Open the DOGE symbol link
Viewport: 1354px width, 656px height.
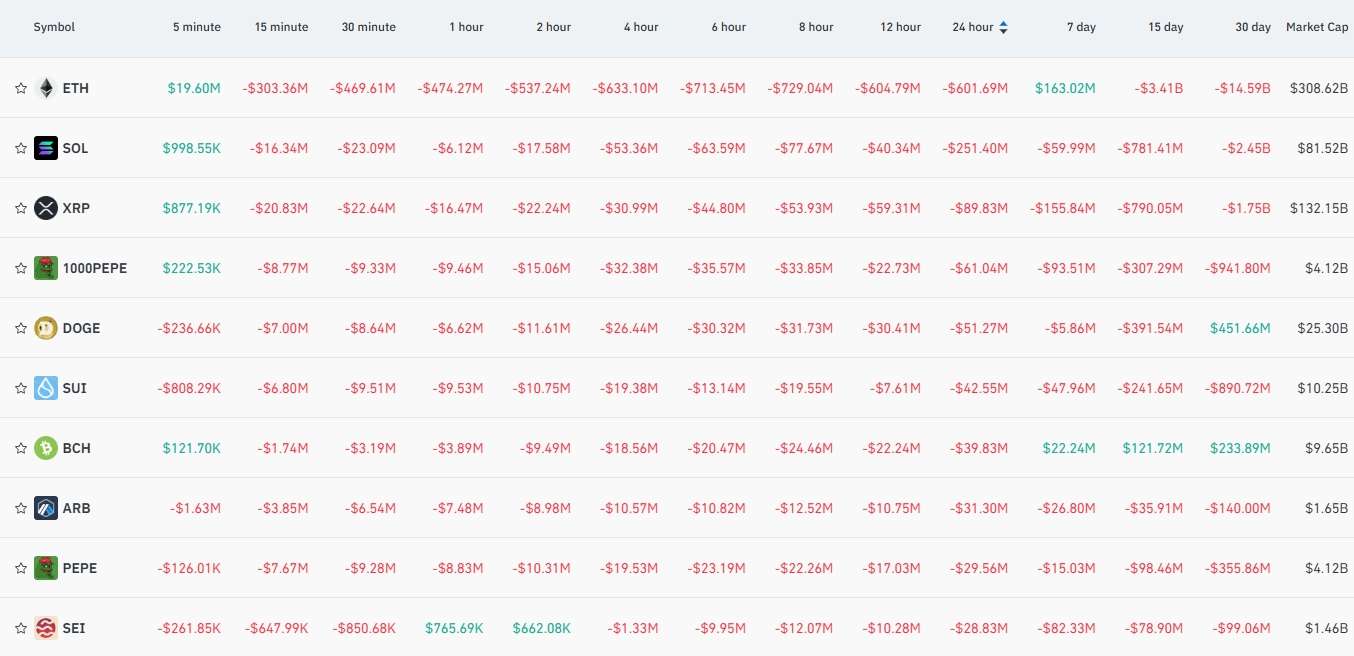click(x=81, y=328)
